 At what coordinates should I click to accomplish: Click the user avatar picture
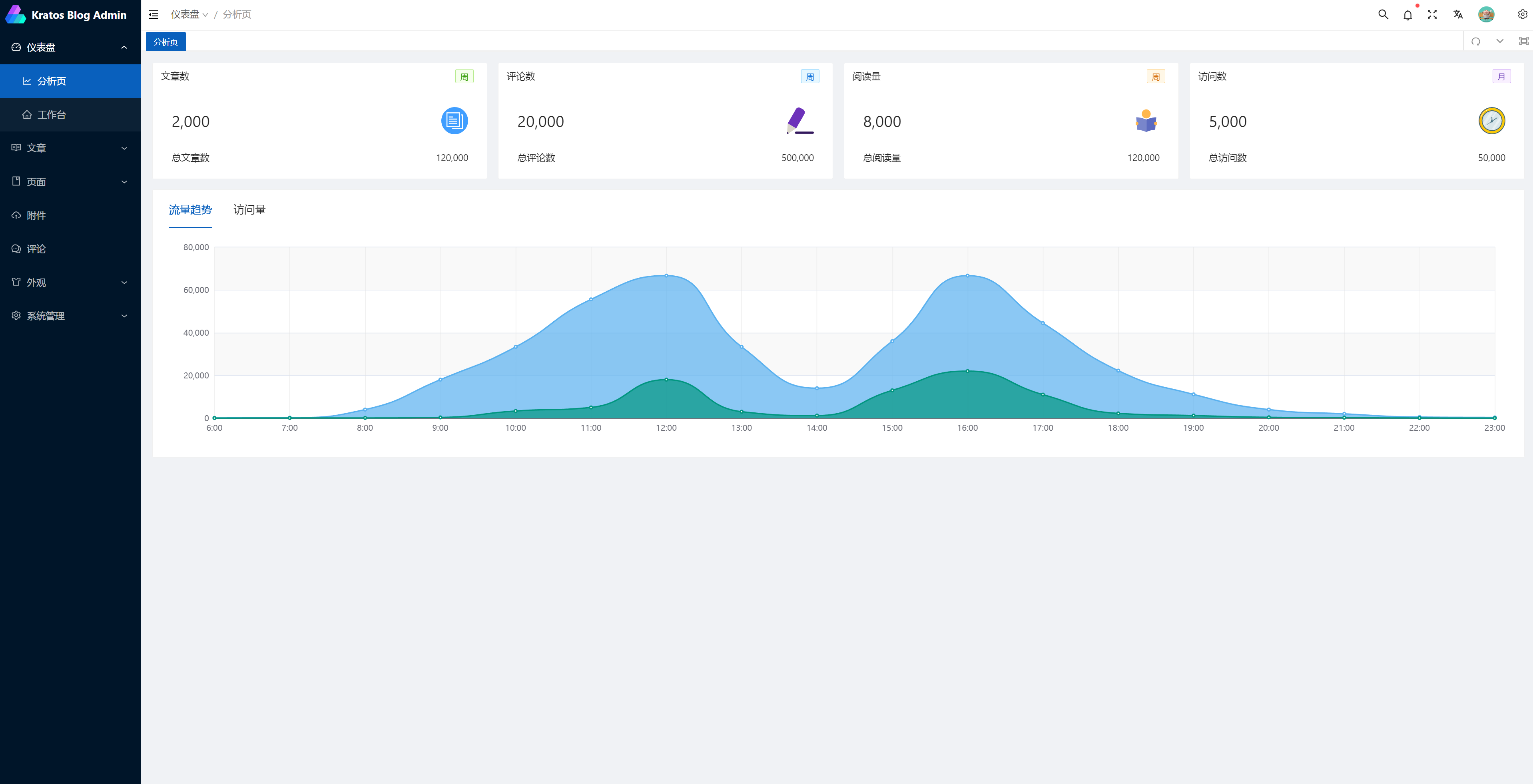[x=1486, y=14]
